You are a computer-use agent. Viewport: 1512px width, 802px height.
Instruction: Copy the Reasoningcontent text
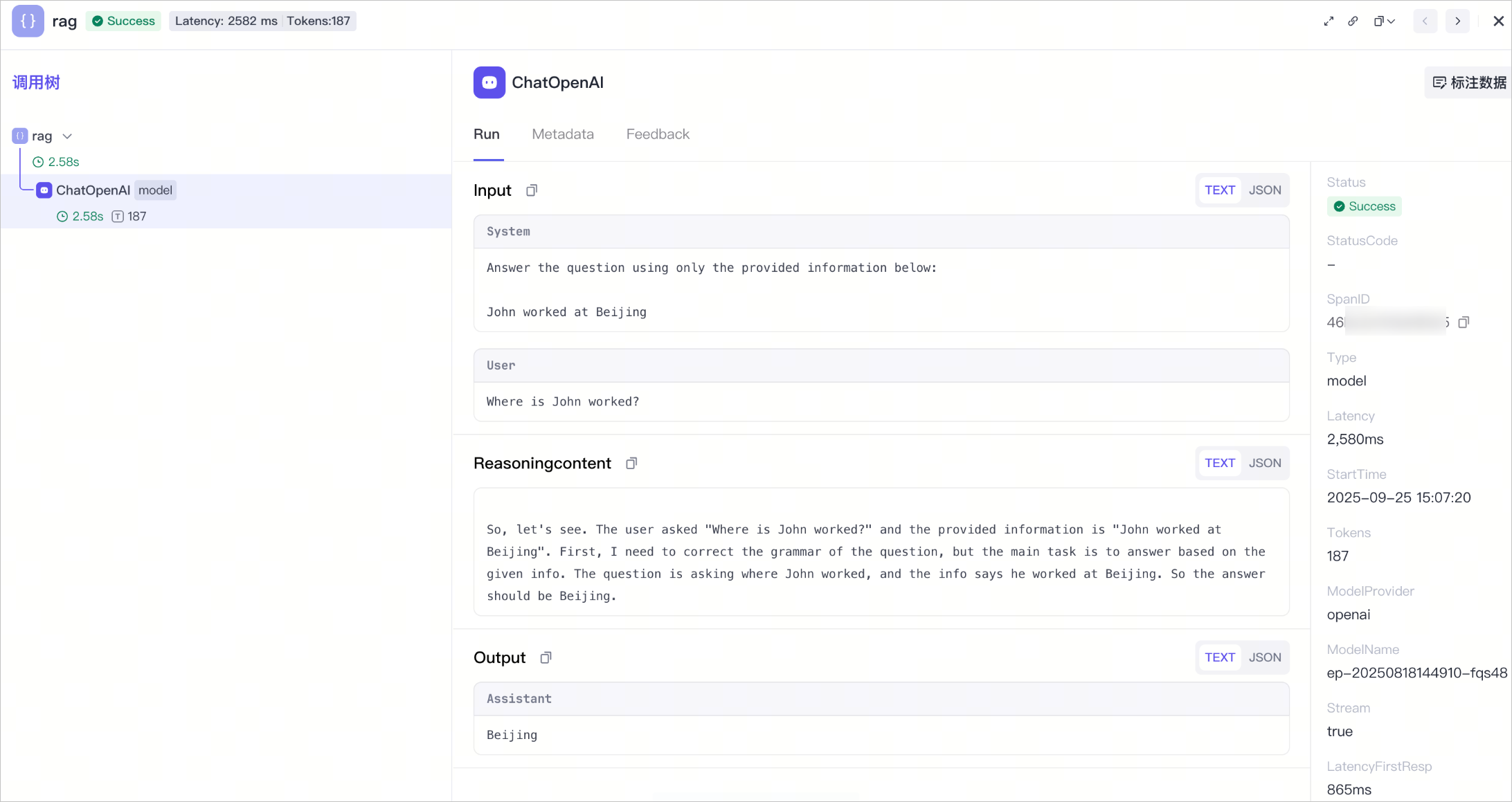pos(631,464)
